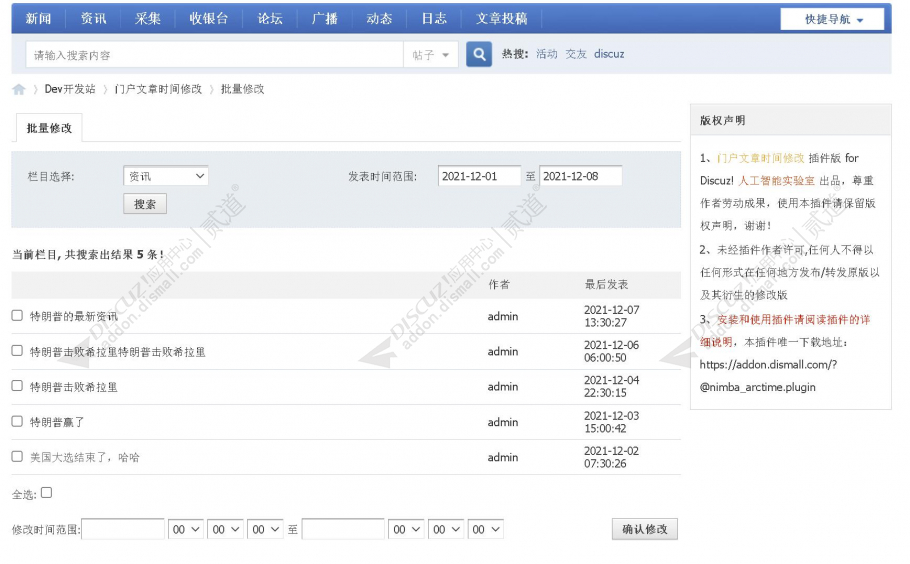Click the end date field 2021-12-08
The height and width of the screenshot is (564, 910).
point(580,176)
